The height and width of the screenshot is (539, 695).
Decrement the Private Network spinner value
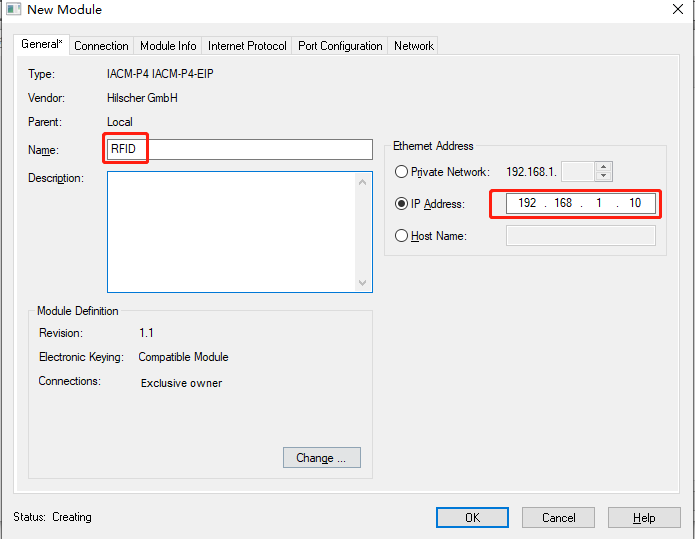click(x=603, y=177)
